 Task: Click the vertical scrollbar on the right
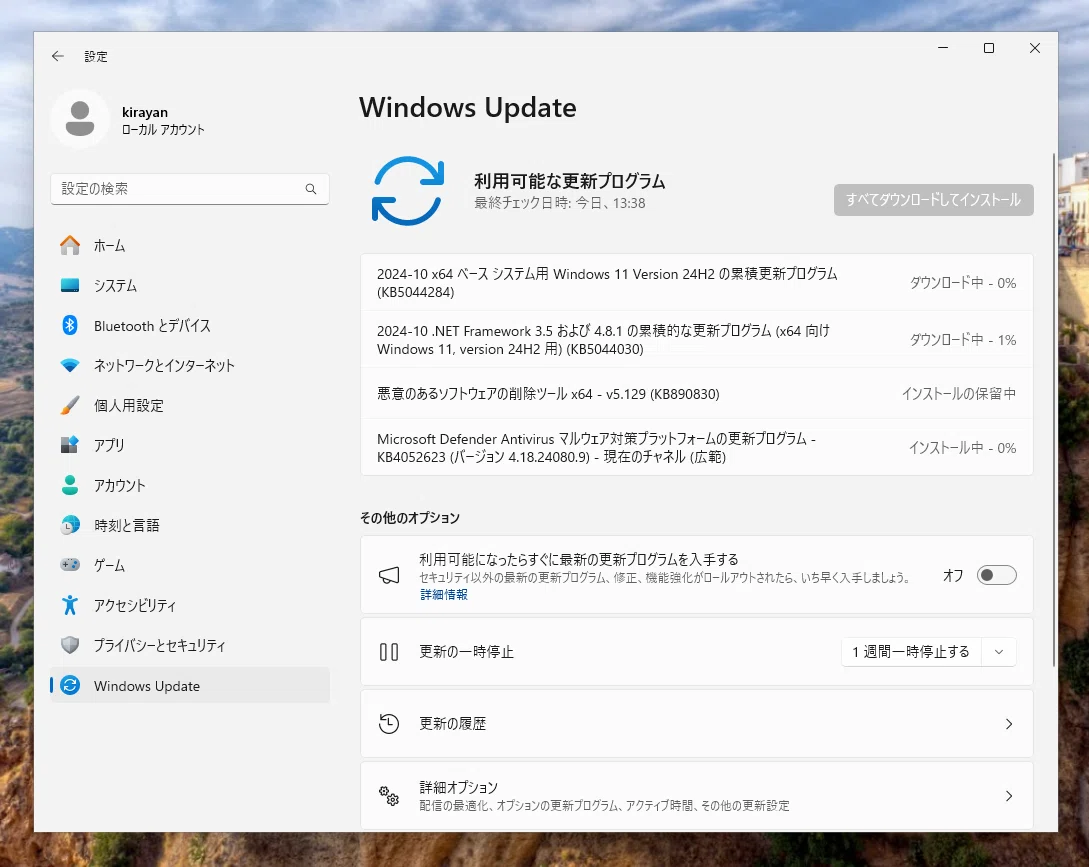coord(1054,410)
